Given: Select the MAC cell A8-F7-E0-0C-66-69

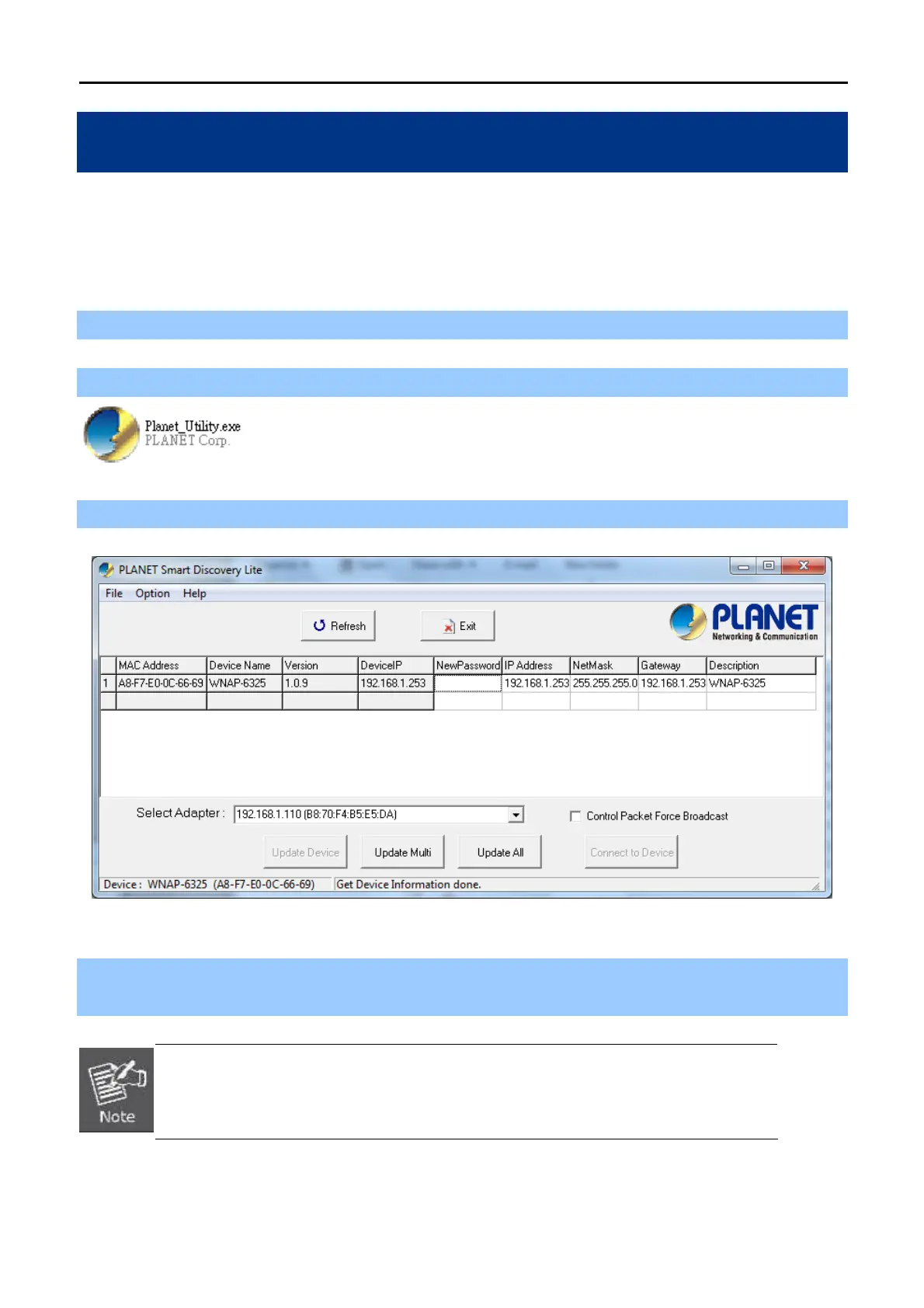Looking at the screenshot, I should click(161, 684).
